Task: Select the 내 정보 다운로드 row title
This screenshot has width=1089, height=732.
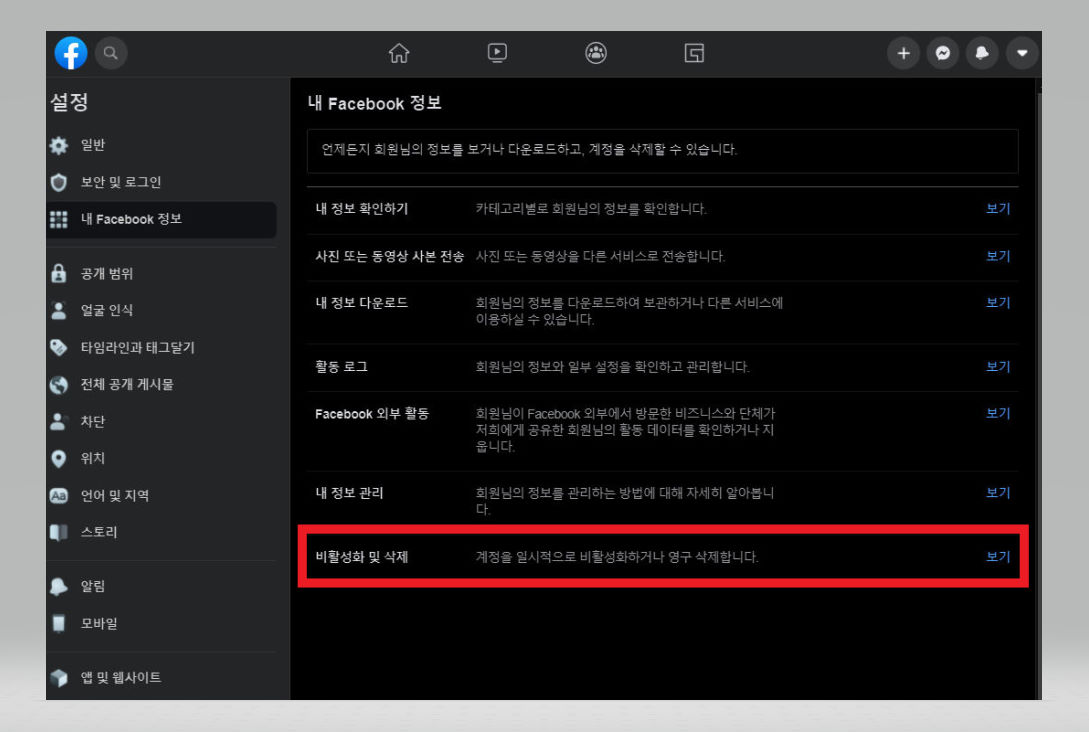Action: pos(362,303)
